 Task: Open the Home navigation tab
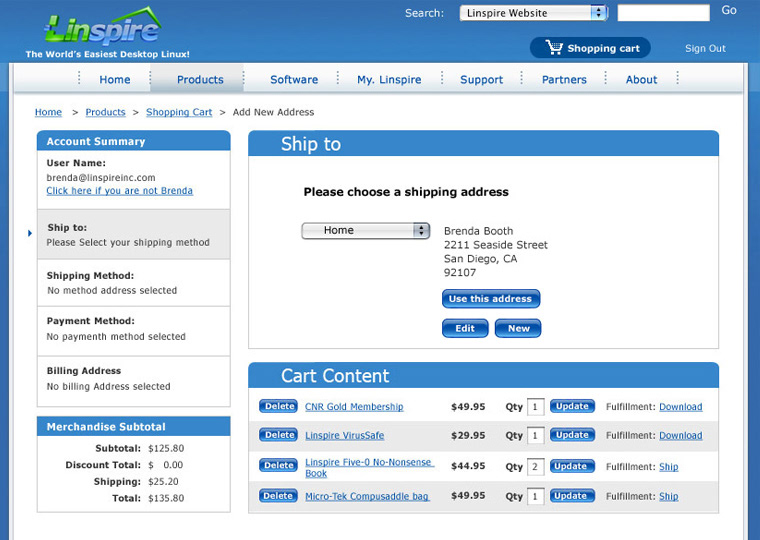pos(115,79)
